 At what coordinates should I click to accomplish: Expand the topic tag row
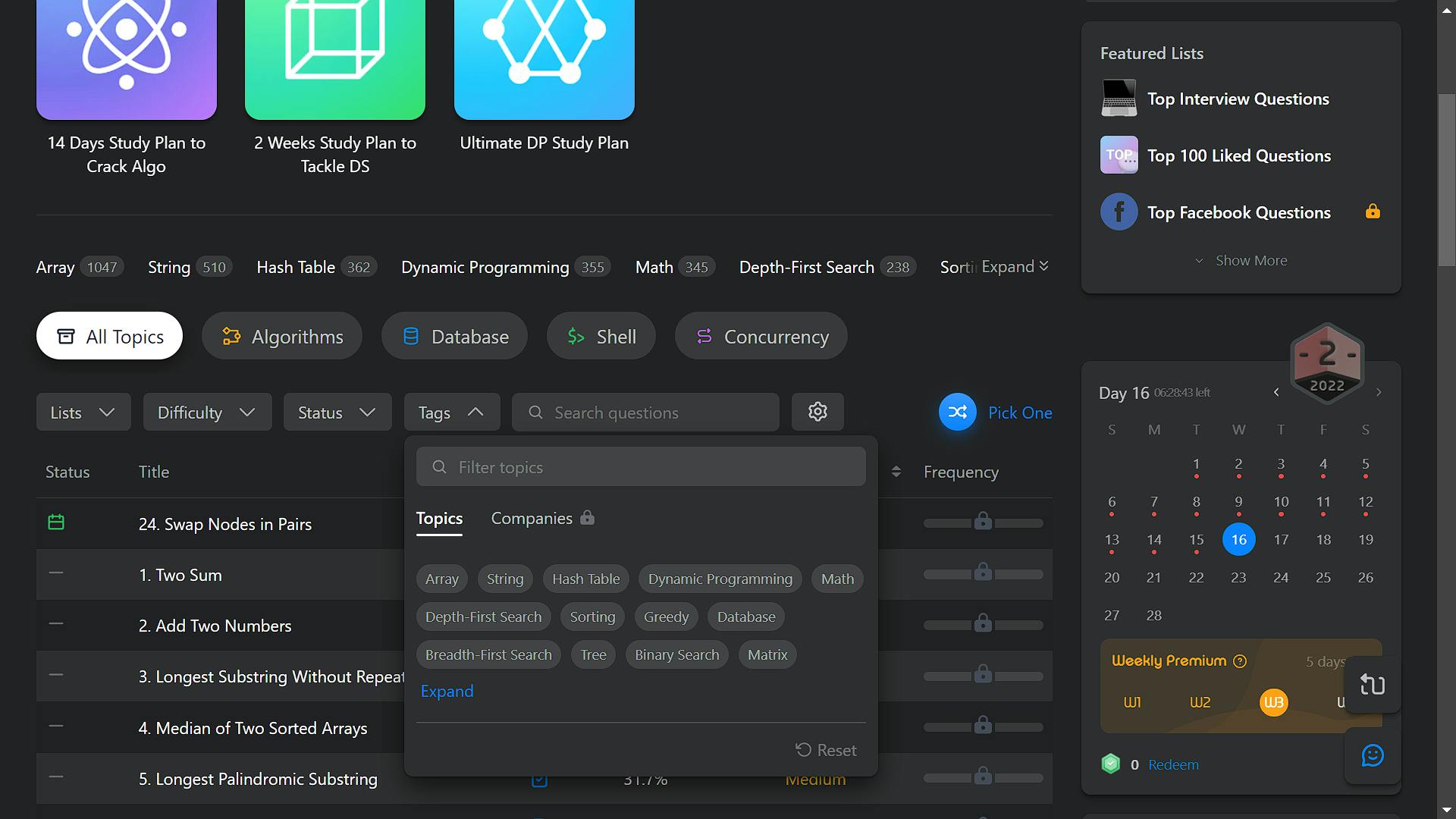pyautogui.click(x=1015, y=267)
